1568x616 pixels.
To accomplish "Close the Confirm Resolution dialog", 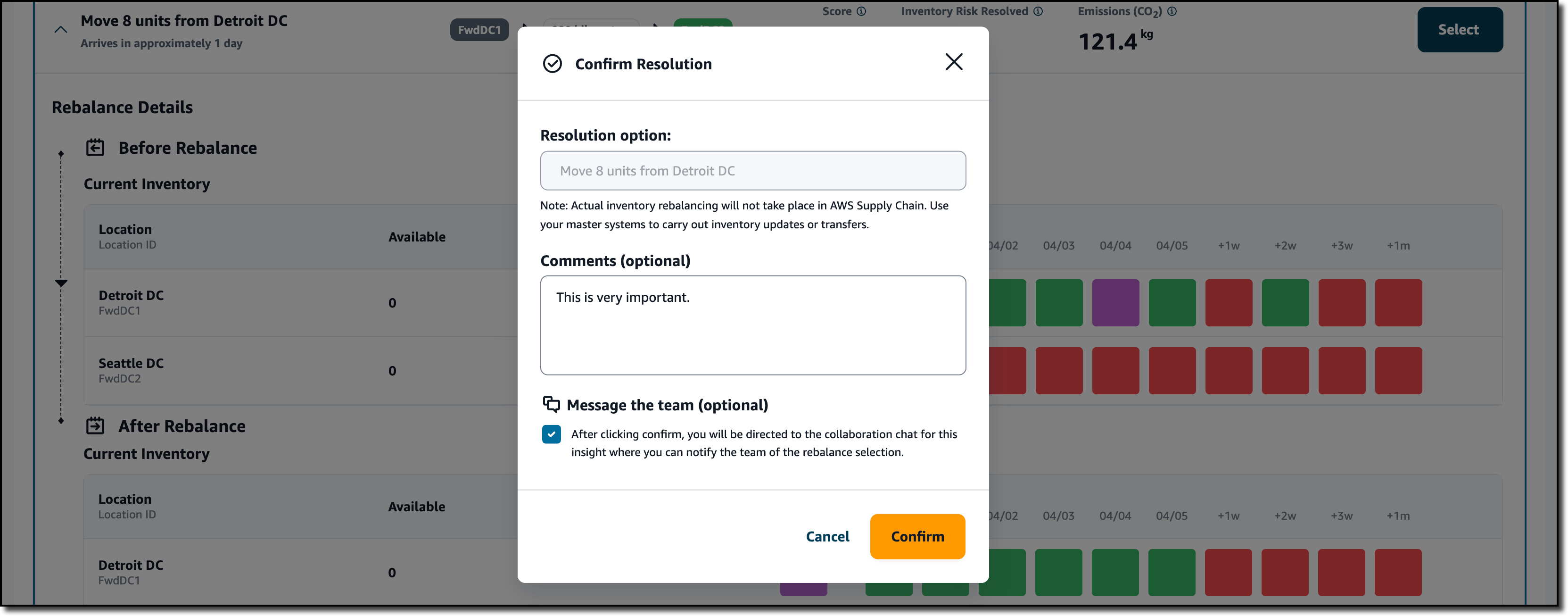I will (954, 61).
